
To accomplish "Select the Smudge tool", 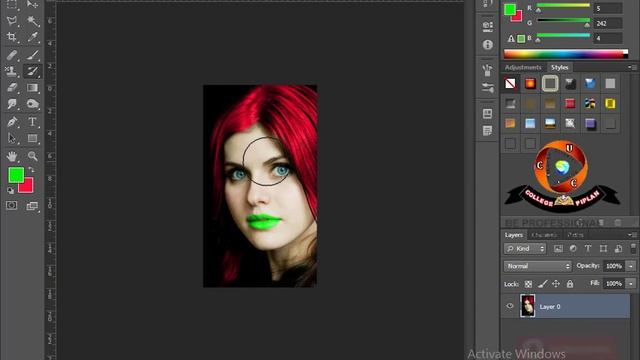I will pos(12,104).
